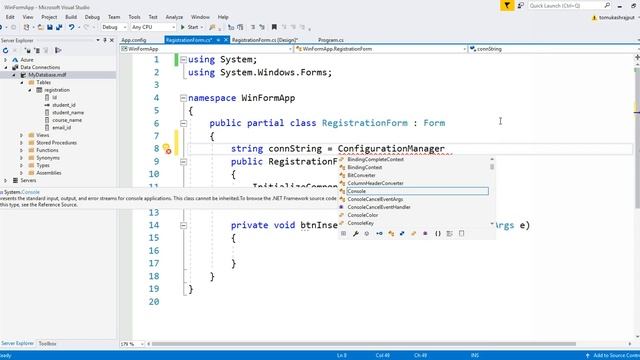Open the Edit menu

pyautogui.click(x=10, y=17)
